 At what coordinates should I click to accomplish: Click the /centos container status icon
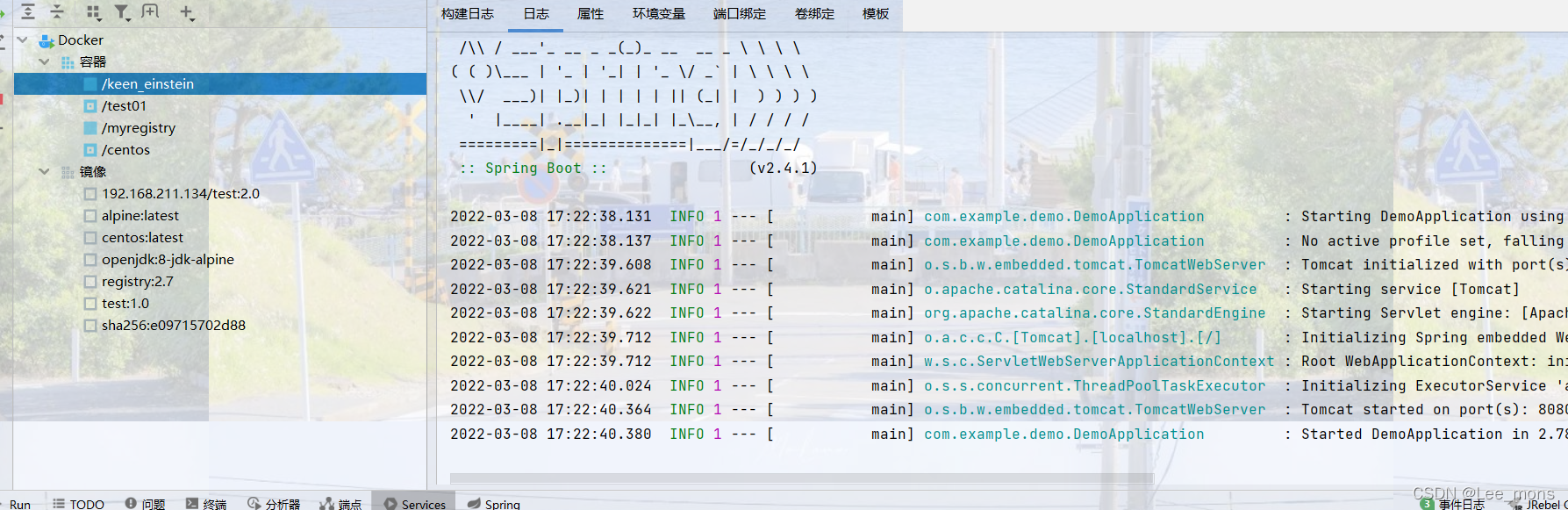point(90,150)
